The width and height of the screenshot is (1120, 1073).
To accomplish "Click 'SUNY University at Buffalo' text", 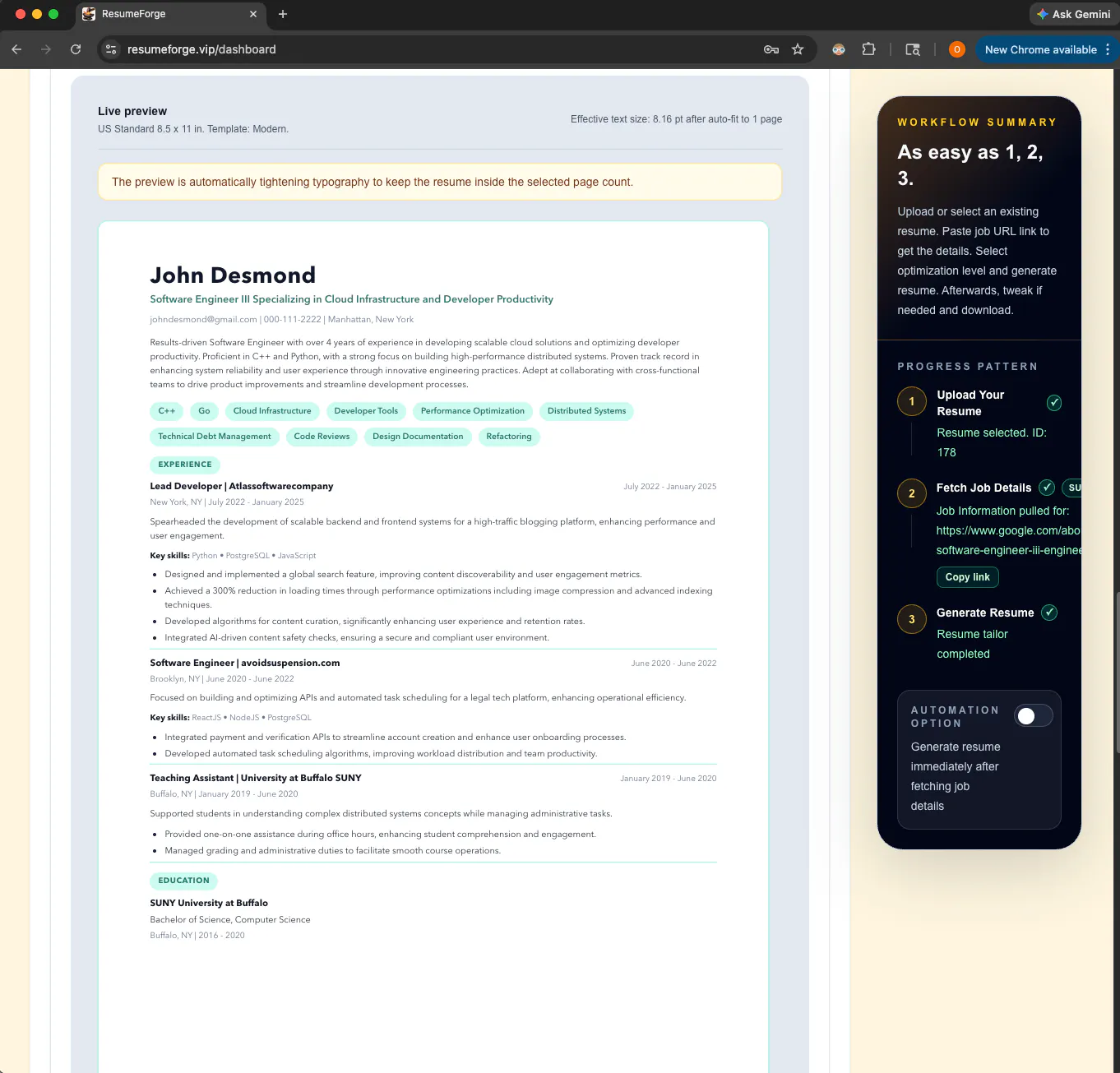I will (x=209, y=903).
